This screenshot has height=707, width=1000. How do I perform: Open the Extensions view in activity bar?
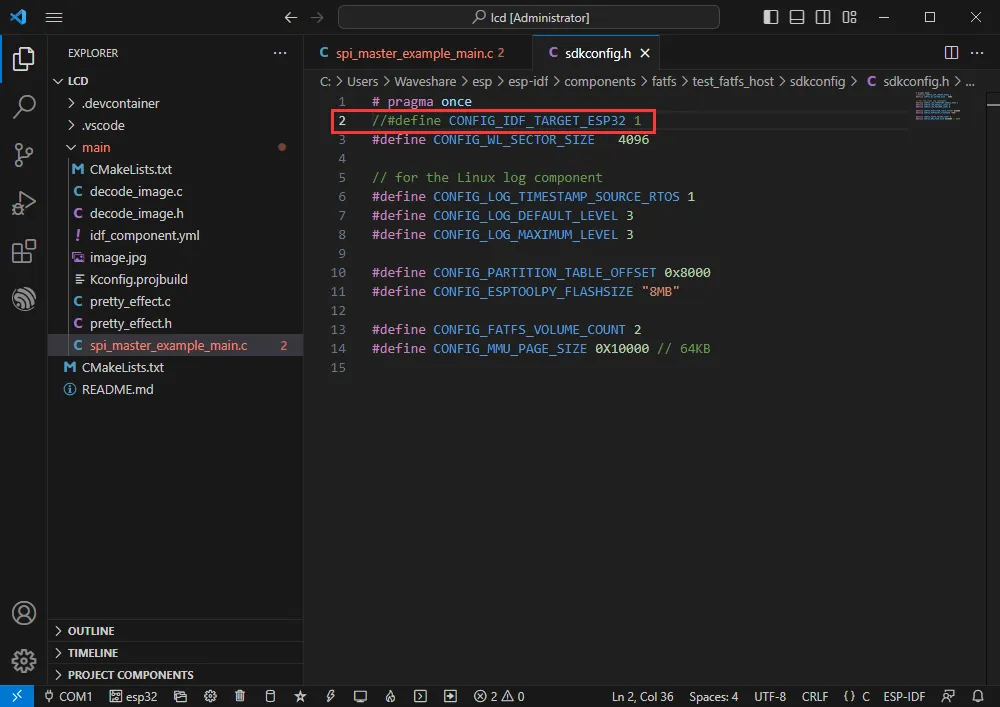pyautogui.click(x=23, y=252)
